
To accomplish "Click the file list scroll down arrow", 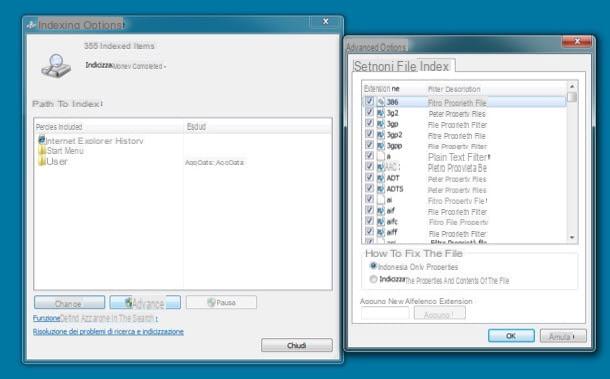I will [x=572, y=237].
